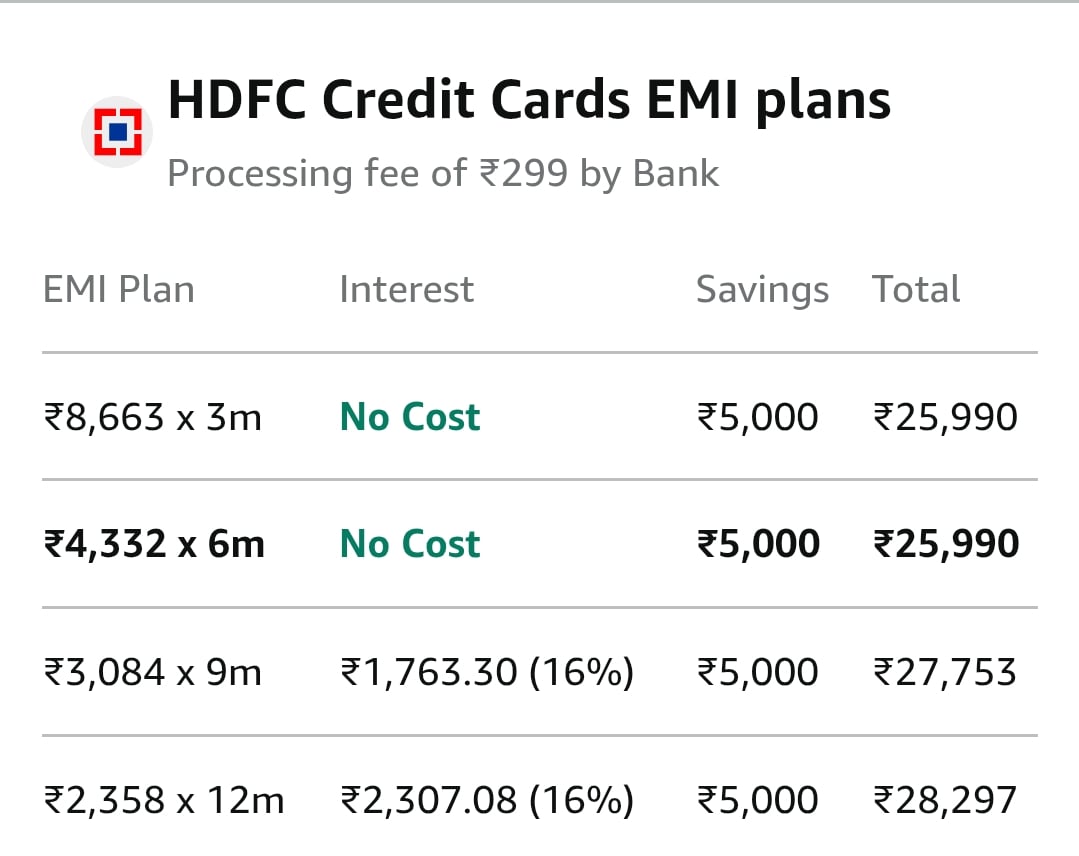
Task: Click ₹25,990 total in 3m row
Action: click(x=945, y=417)
